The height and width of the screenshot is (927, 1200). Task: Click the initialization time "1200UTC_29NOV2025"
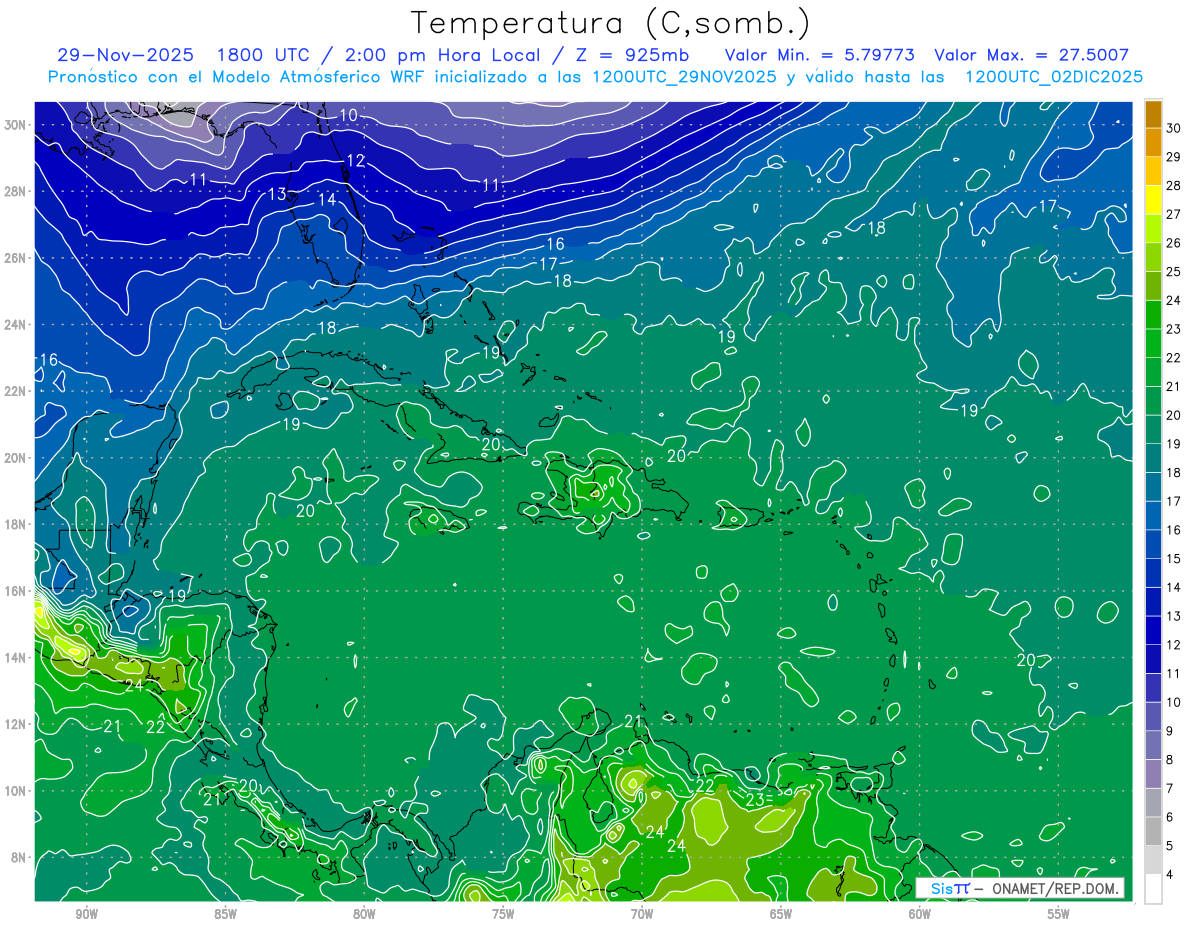point(685,77)
